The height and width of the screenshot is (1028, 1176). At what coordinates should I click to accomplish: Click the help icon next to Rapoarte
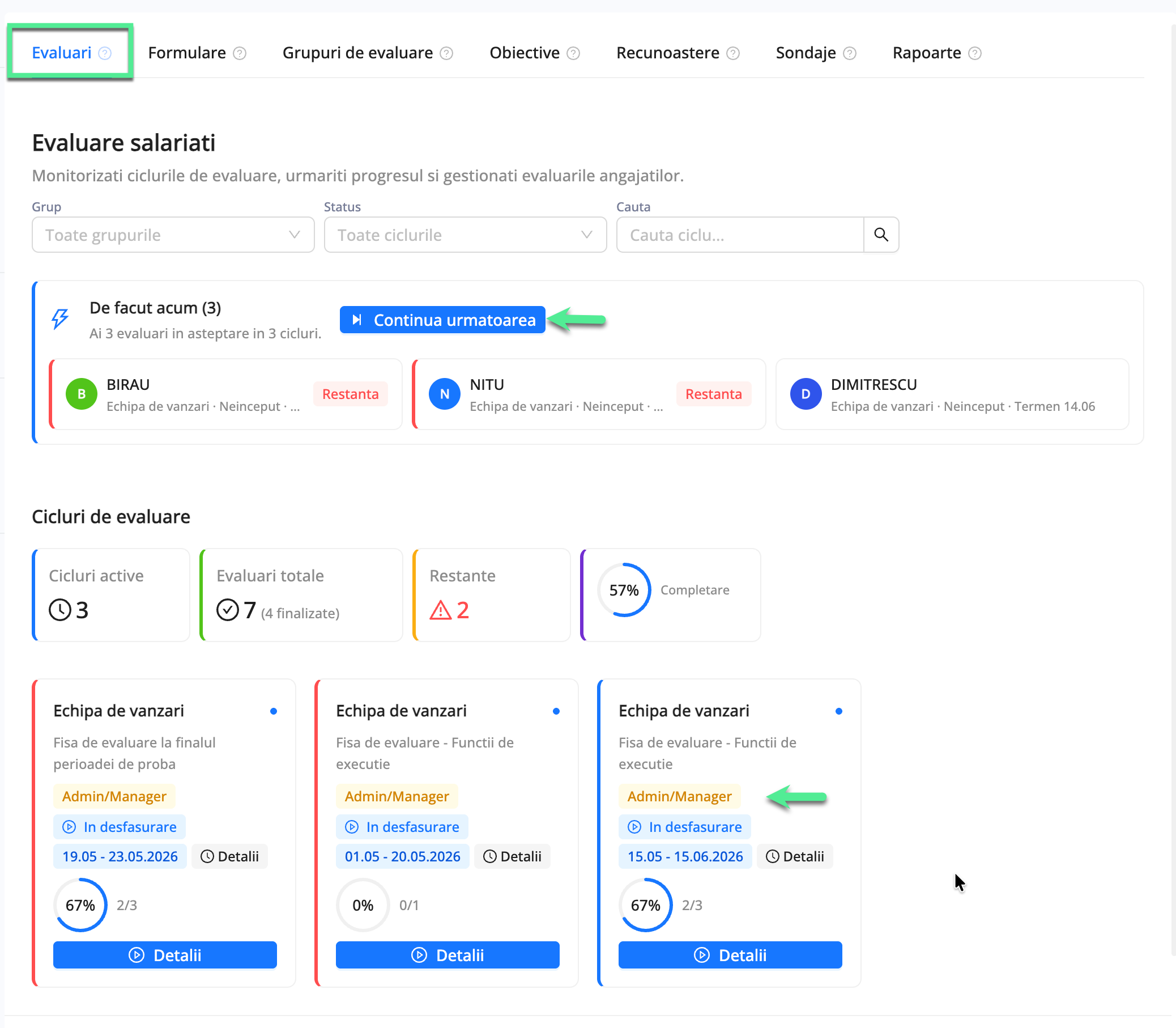[975, 53]
